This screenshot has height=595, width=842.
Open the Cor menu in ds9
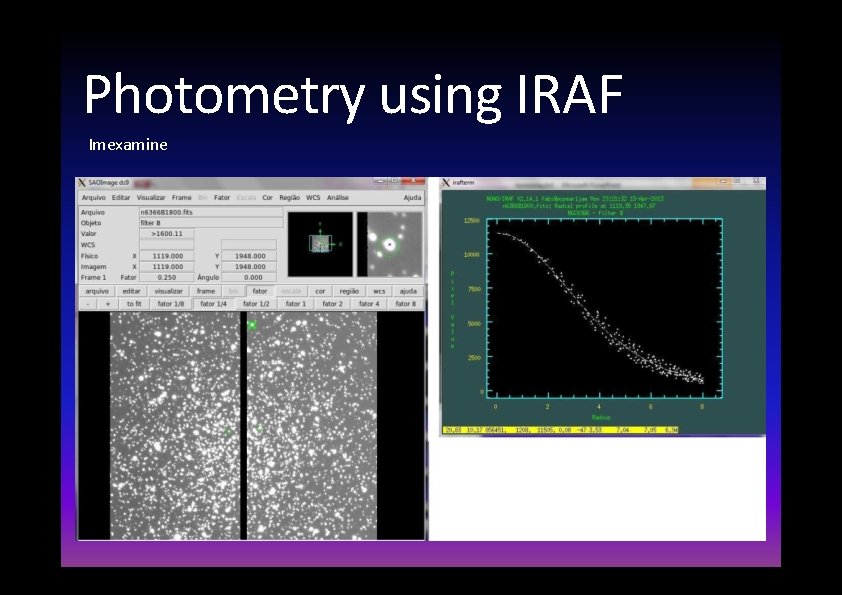tap(267, 198)
